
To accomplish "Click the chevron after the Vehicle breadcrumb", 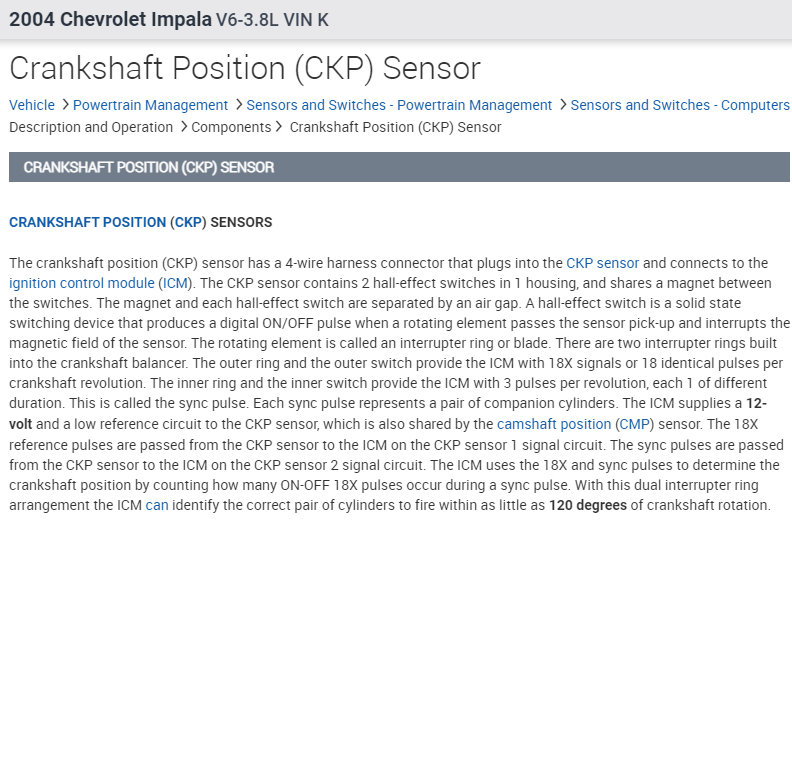I will [64, 105].
